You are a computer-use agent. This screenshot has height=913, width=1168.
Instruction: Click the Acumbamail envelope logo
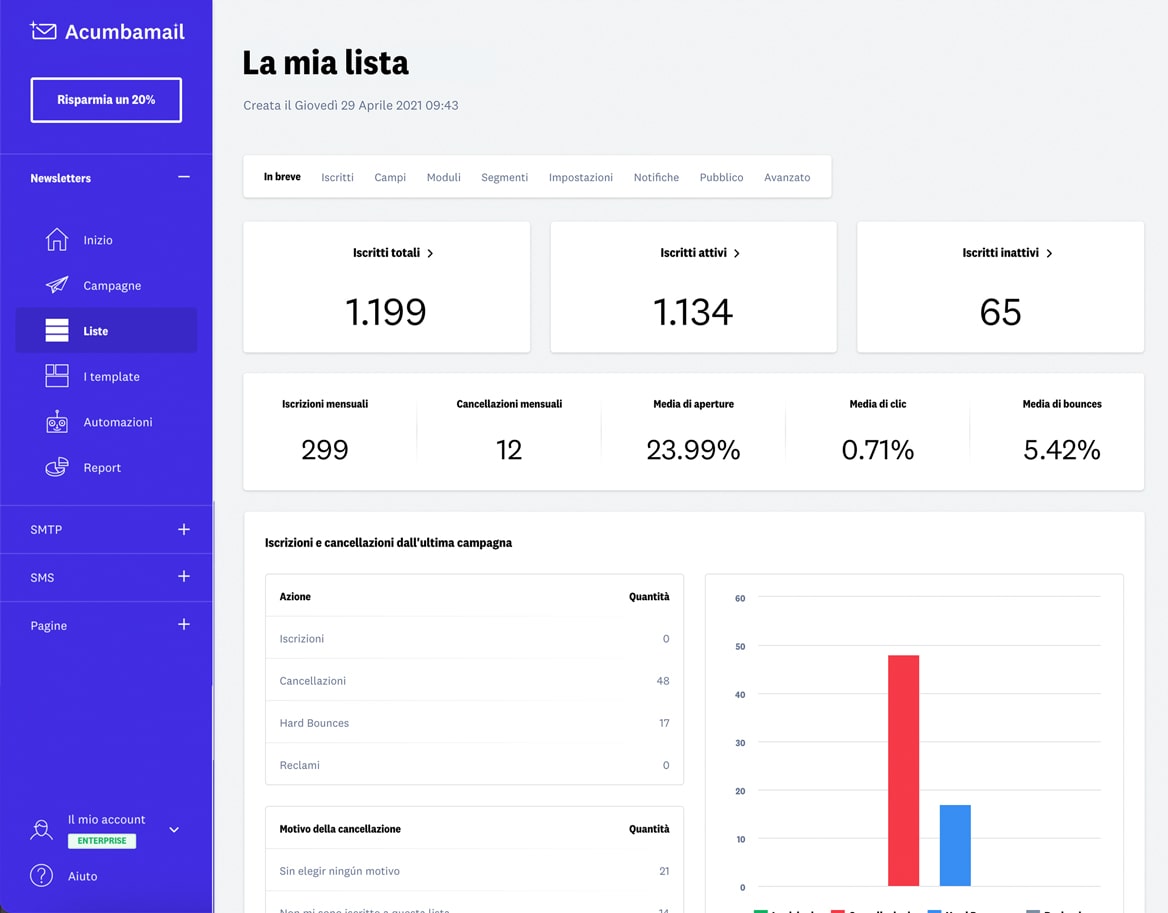point(44,31)
